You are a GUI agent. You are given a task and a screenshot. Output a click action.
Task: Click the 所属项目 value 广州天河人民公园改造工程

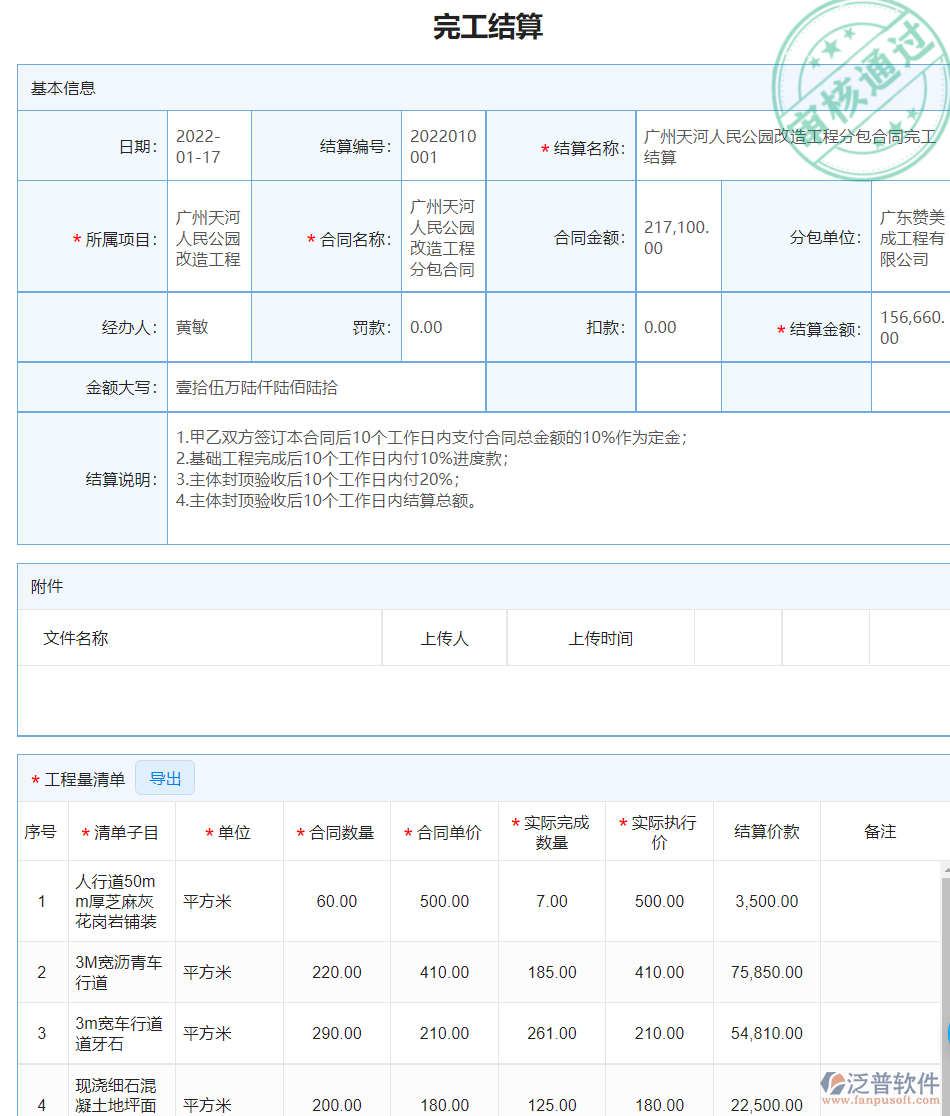coord(208,236)
